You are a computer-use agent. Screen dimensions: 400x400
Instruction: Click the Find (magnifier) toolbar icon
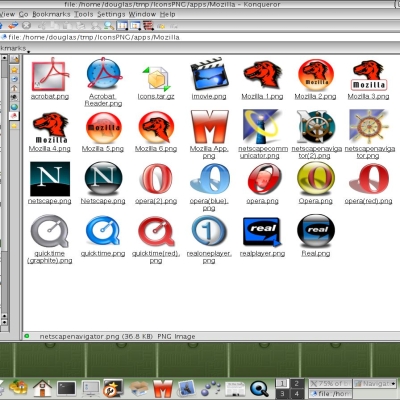point(109,25)
